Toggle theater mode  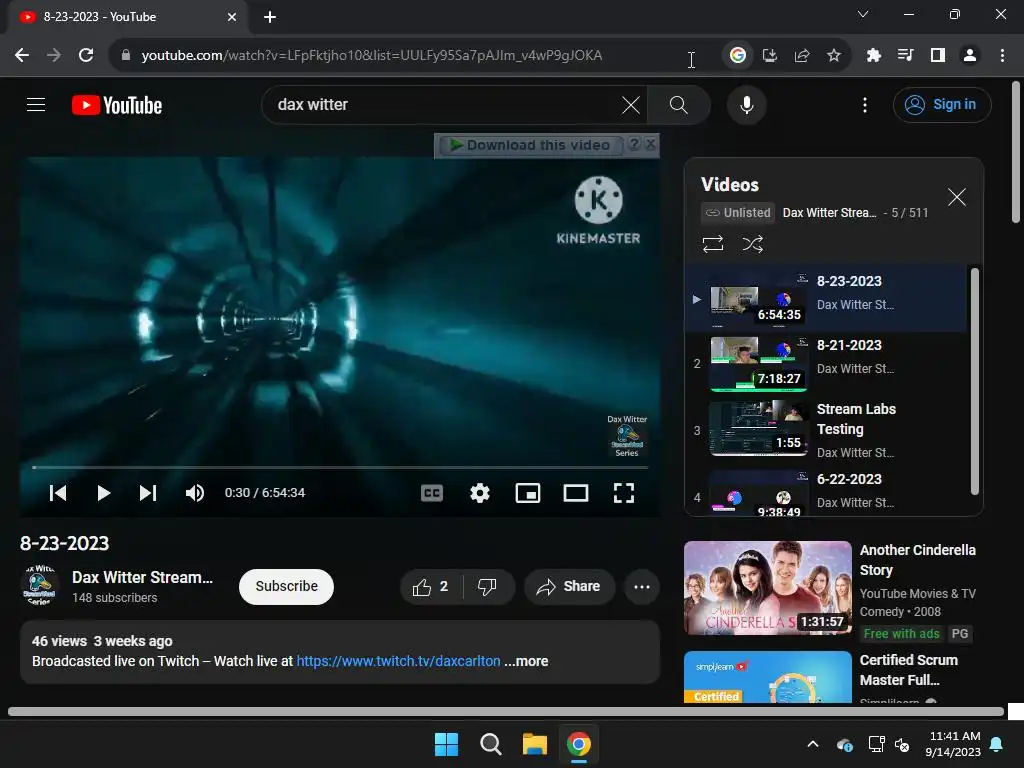[575, 493]
